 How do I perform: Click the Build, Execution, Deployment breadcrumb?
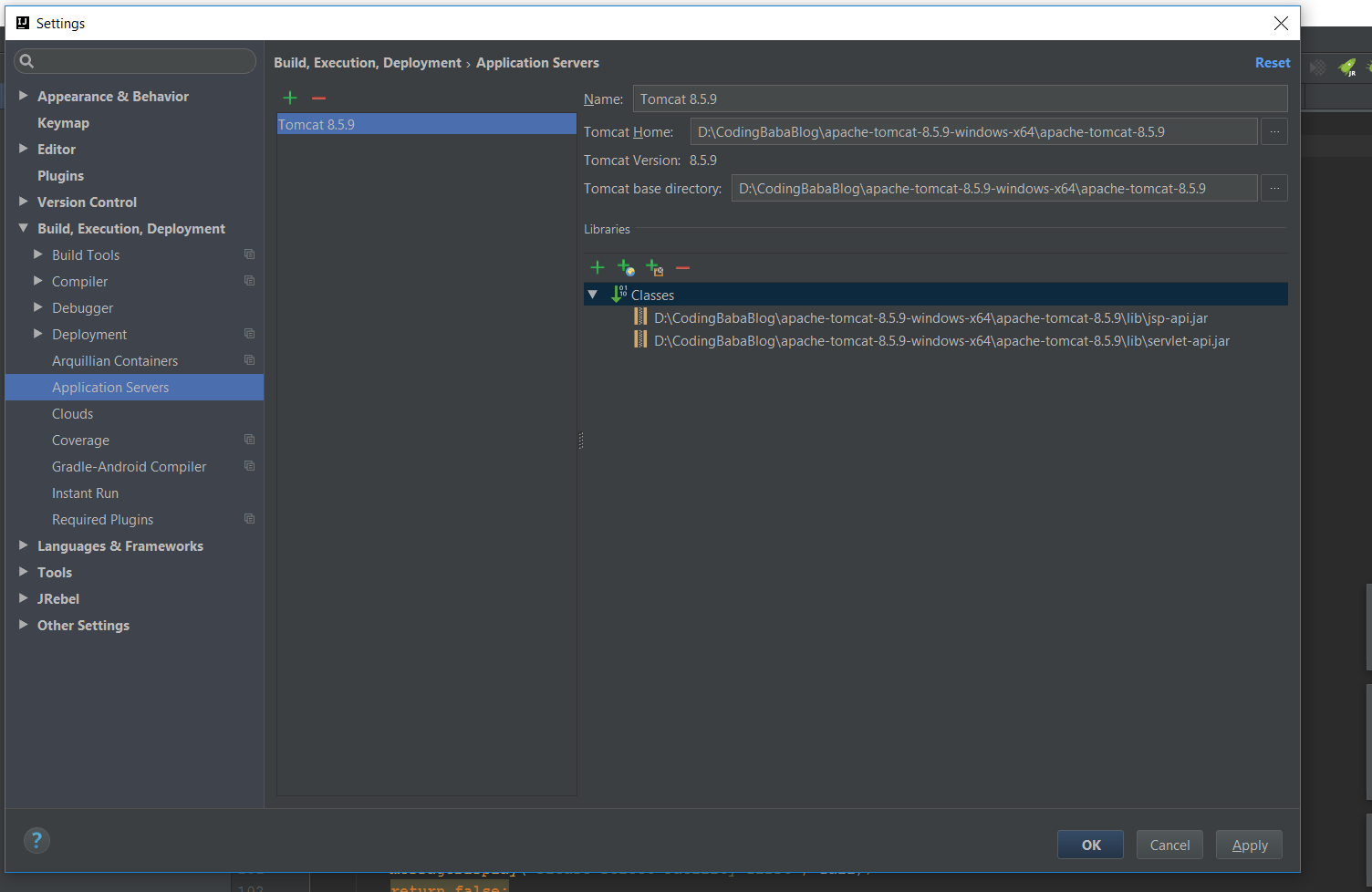coord(368,62)
